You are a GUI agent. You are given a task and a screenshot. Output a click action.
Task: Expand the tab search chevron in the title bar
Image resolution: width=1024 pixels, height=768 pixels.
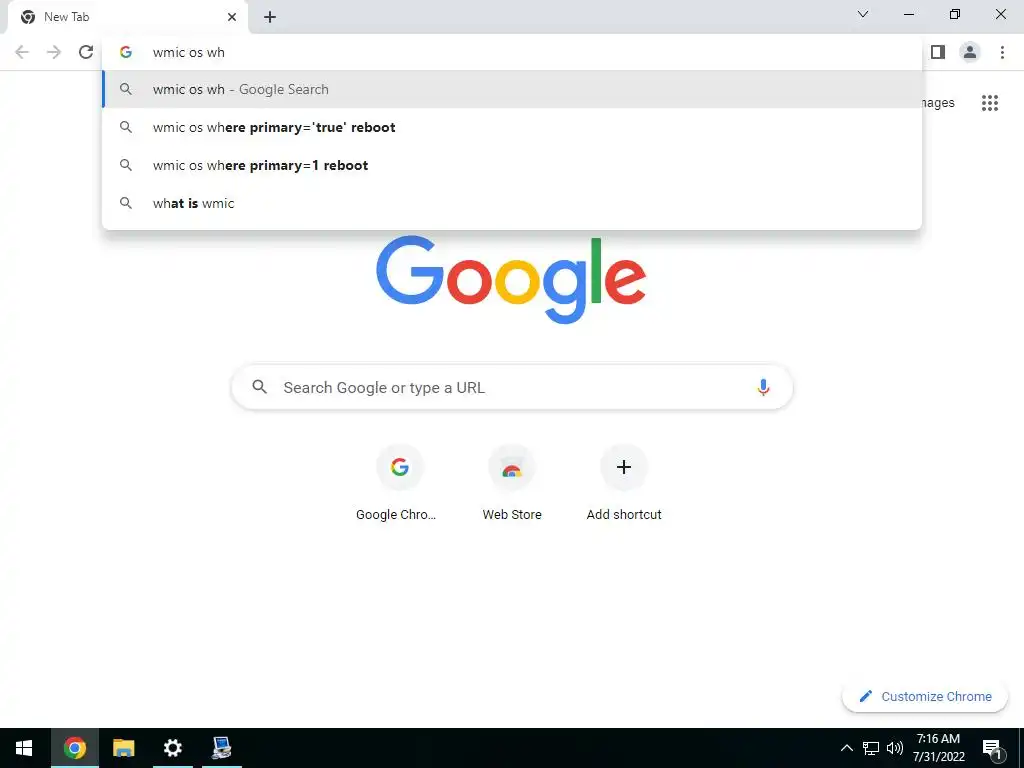pos(863,14)
